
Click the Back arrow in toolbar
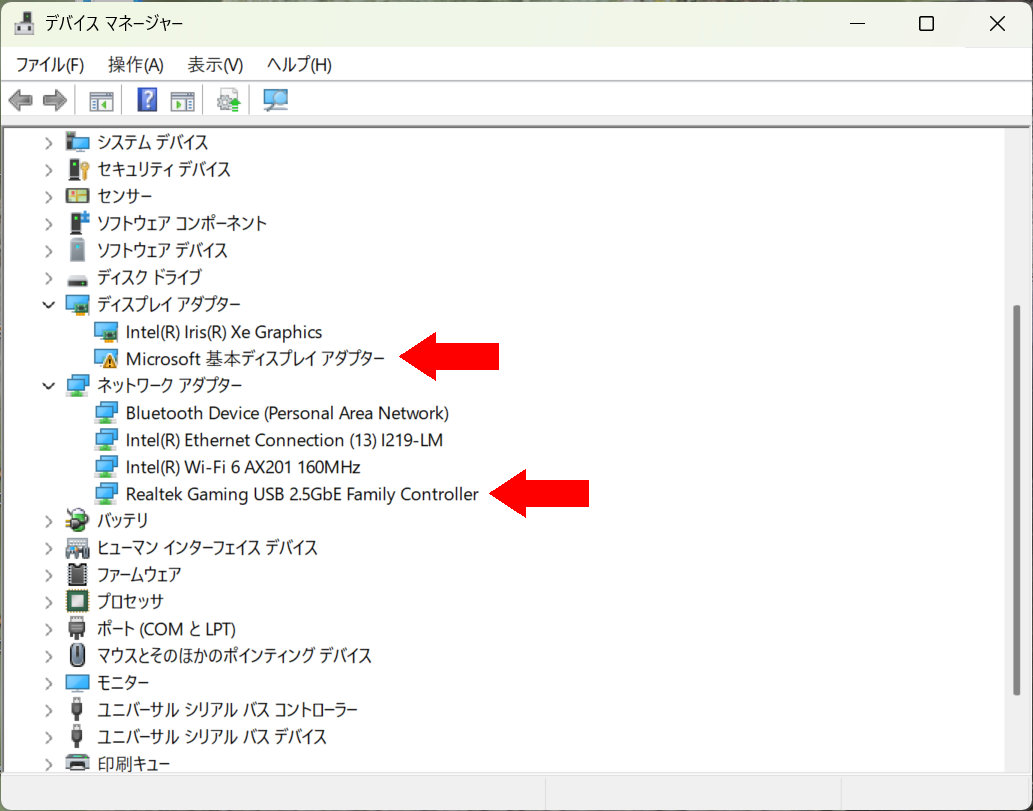tap(20, 100)
